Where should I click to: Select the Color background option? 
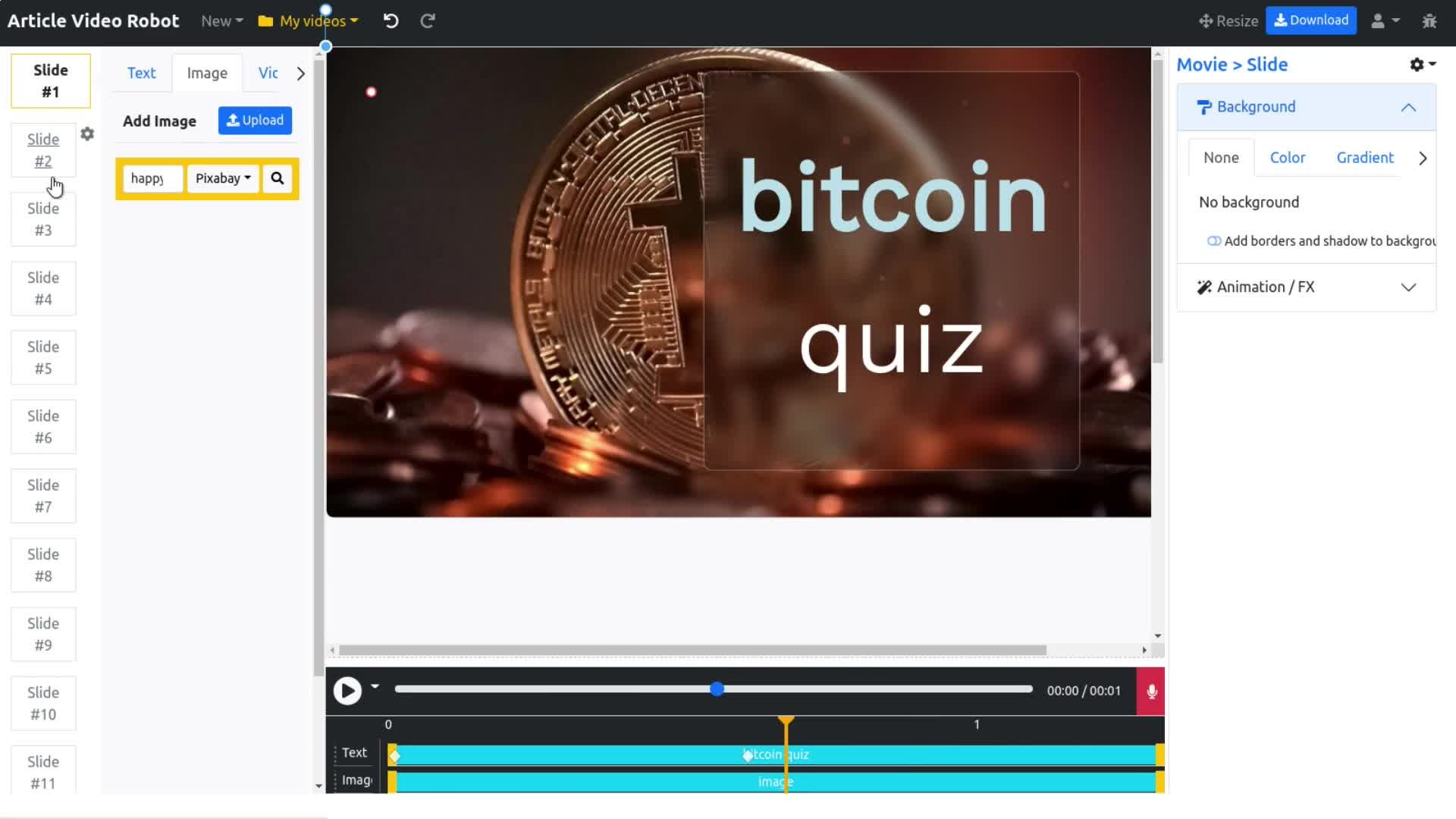click(1288, 157)
